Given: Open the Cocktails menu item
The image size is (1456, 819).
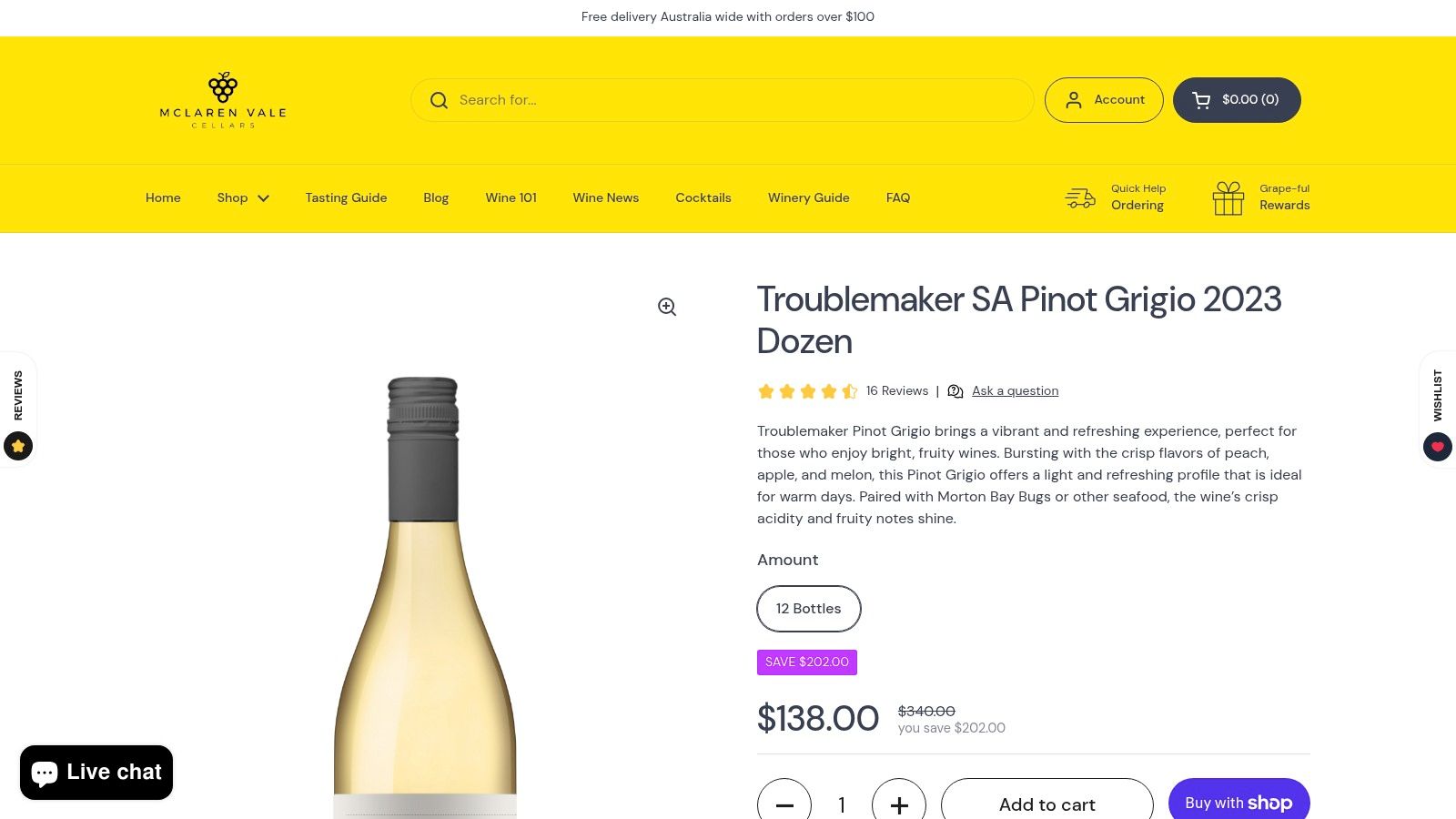Looking at the screenshot, I should (703, 197).
